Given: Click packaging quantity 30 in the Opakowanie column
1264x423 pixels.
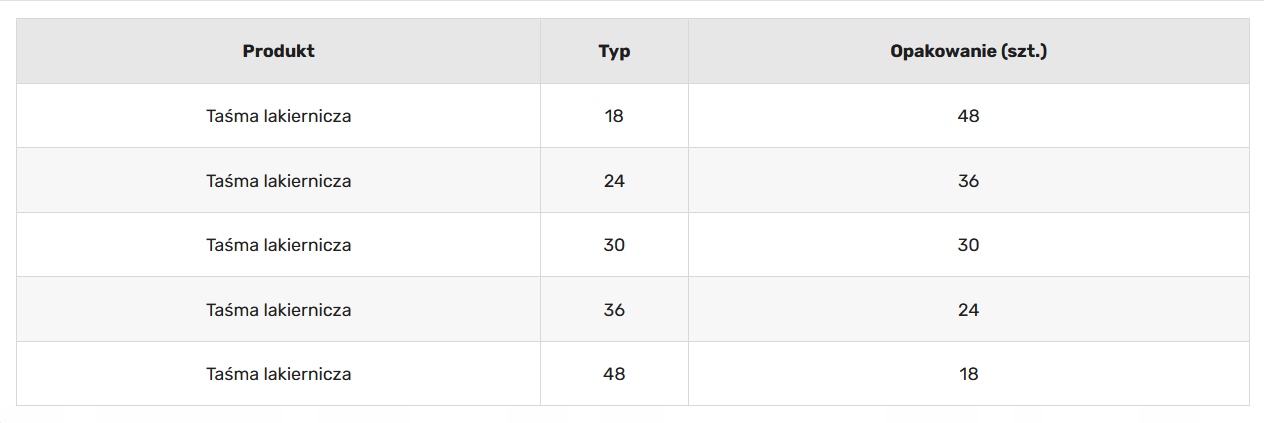Looking at the screenshot, I should (968, 245).
